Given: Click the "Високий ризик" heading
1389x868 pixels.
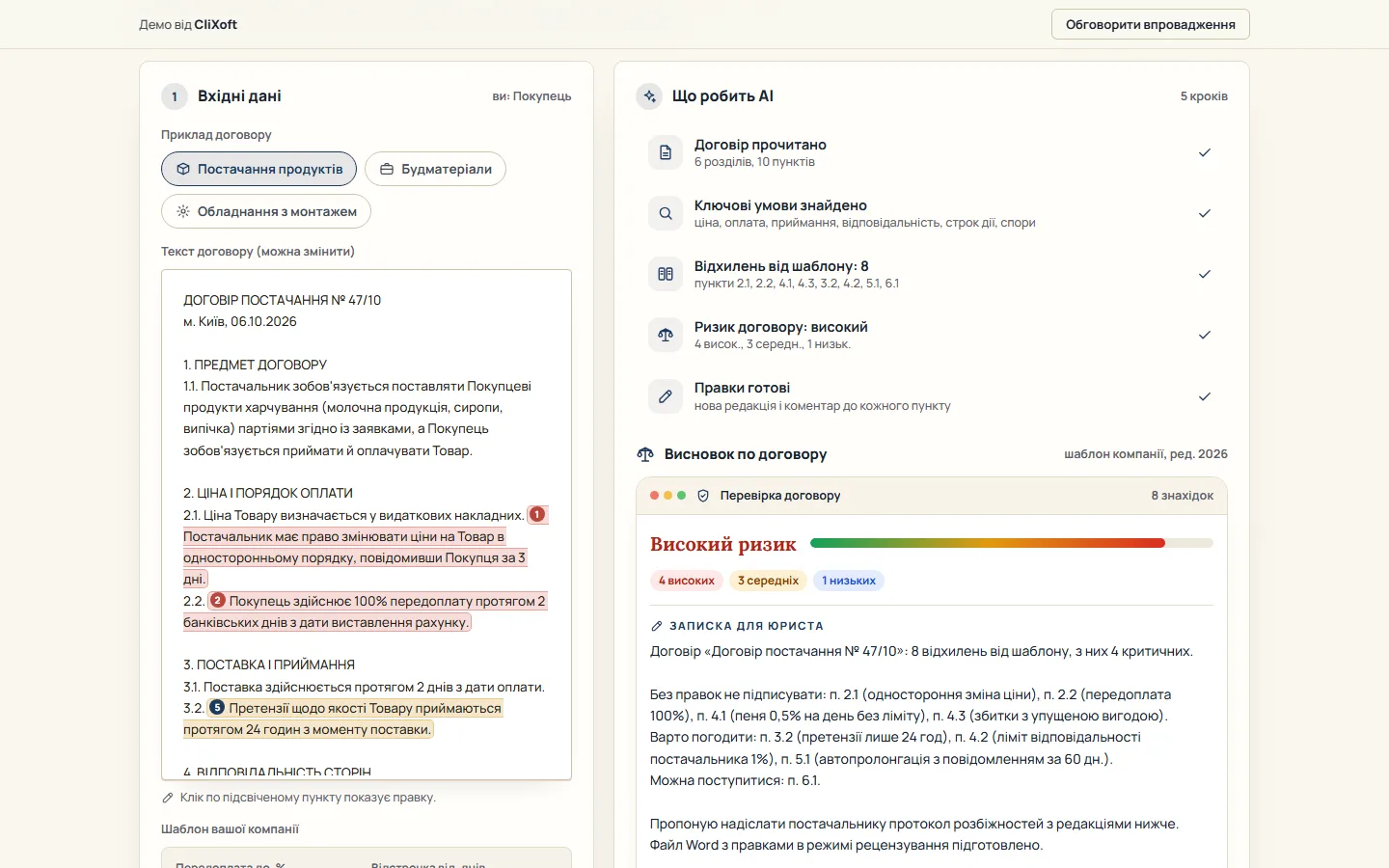Looking at the screenshot, I should click(723, 544).
